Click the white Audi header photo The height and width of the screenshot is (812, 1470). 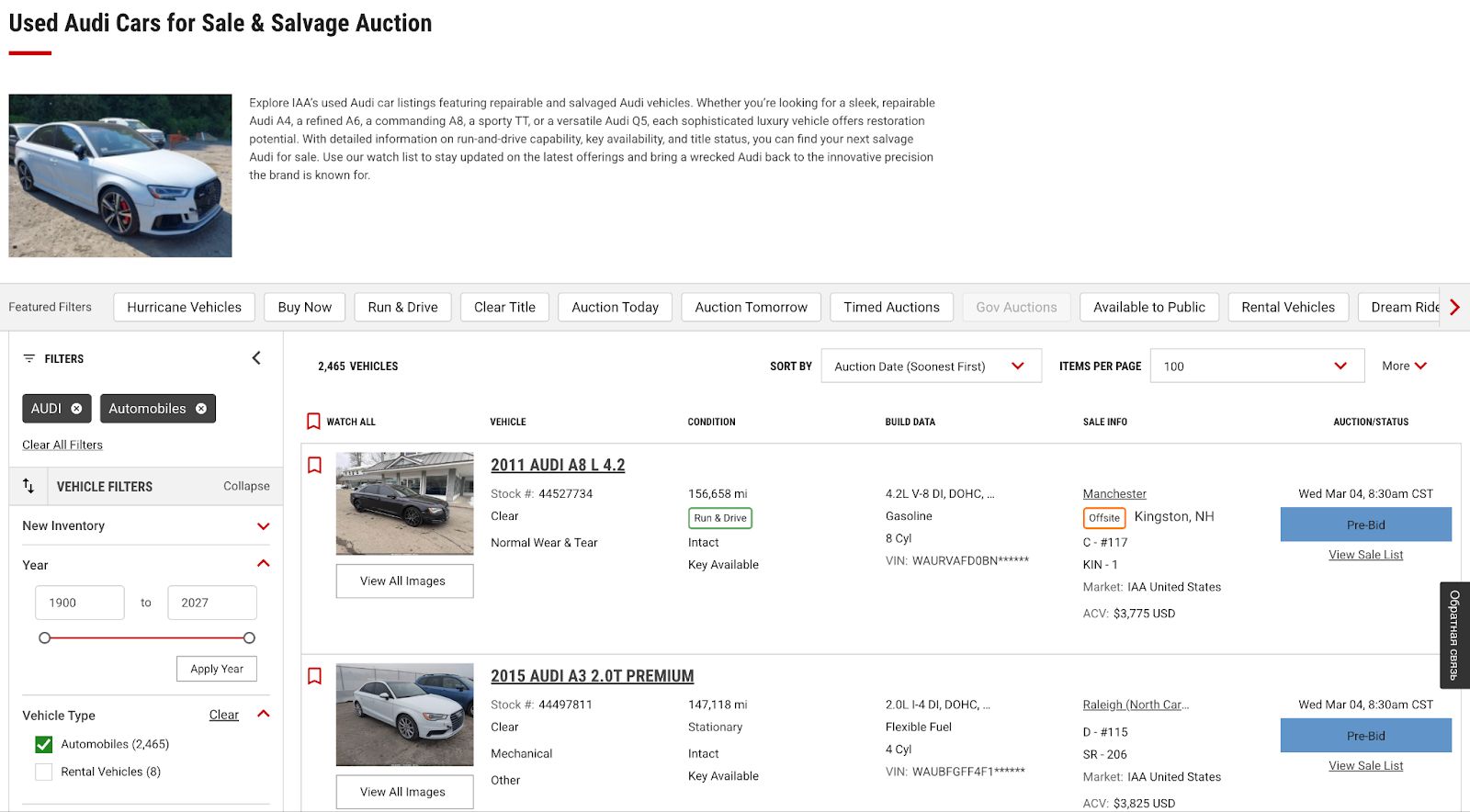click(x=120, y=175)
